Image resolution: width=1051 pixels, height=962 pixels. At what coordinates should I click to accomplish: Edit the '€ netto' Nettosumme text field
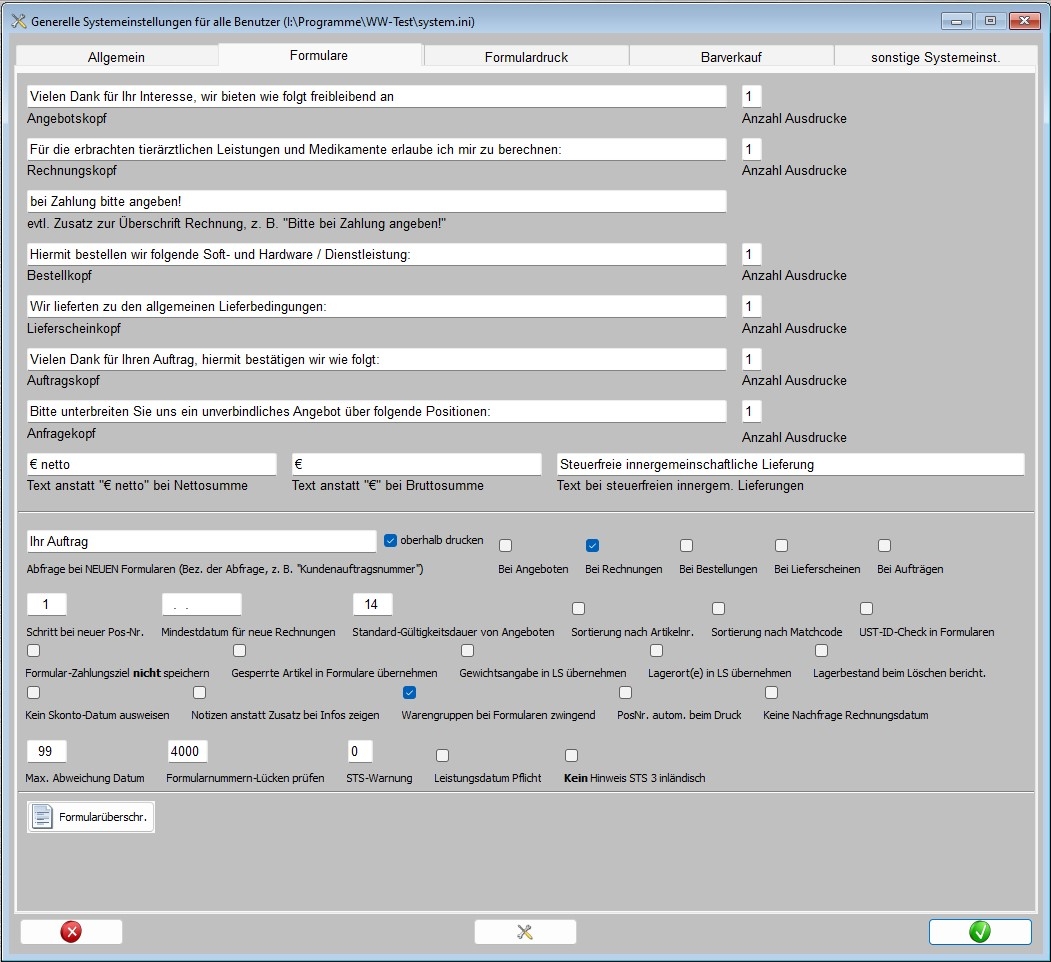[x=151, y=465]
